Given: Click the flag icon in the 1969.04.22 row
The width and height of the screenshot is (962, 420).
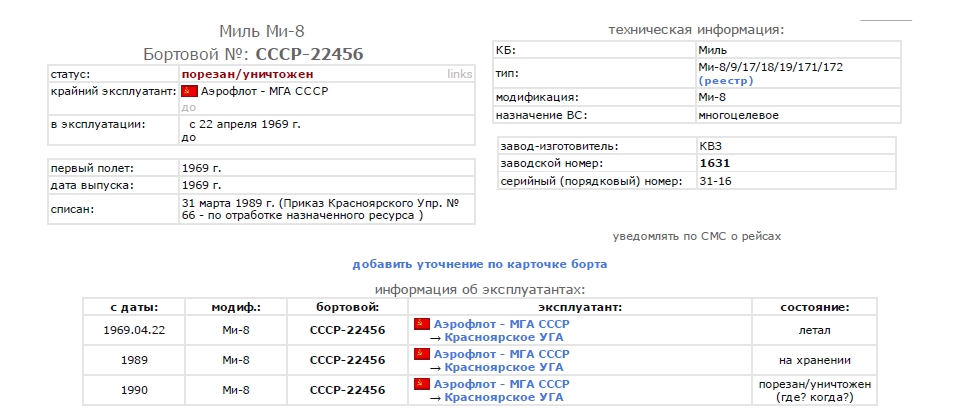Looking at the screenshot, I should pyautogui.click(x=421, y=325).
